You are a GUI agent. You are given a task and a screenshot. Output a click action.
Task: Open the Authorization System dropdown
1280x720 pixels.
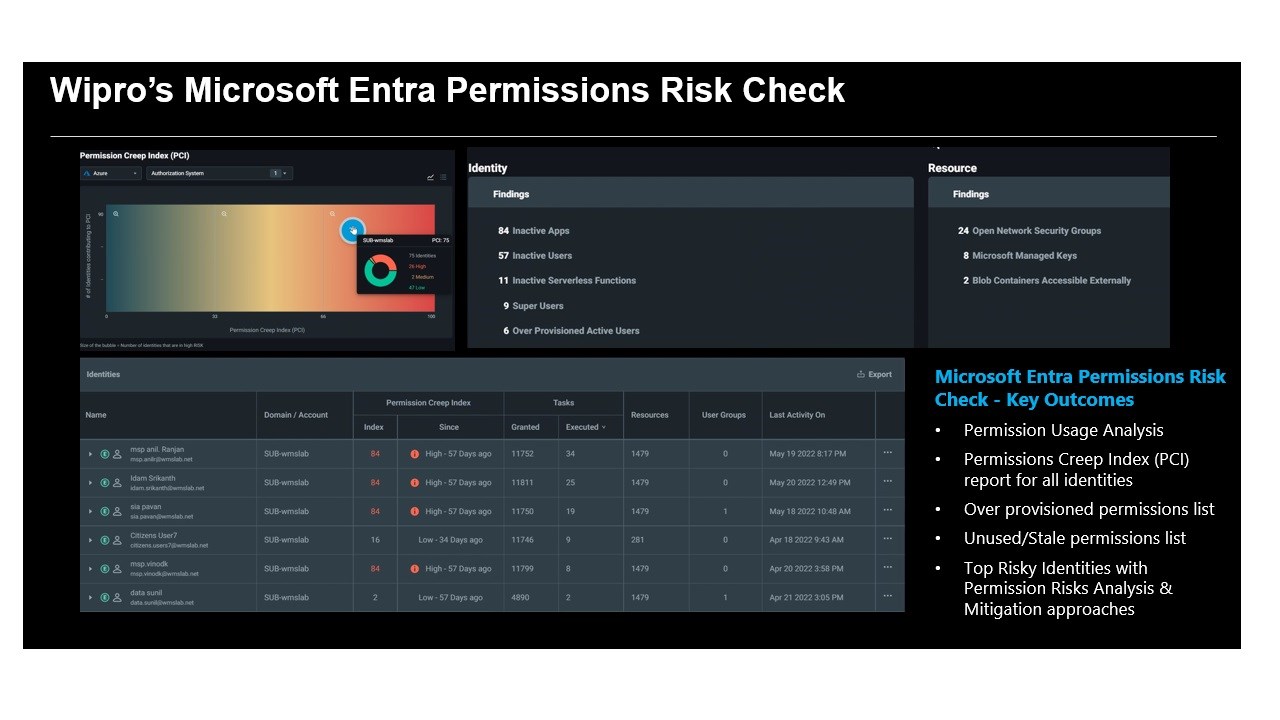tap(219, 173)
